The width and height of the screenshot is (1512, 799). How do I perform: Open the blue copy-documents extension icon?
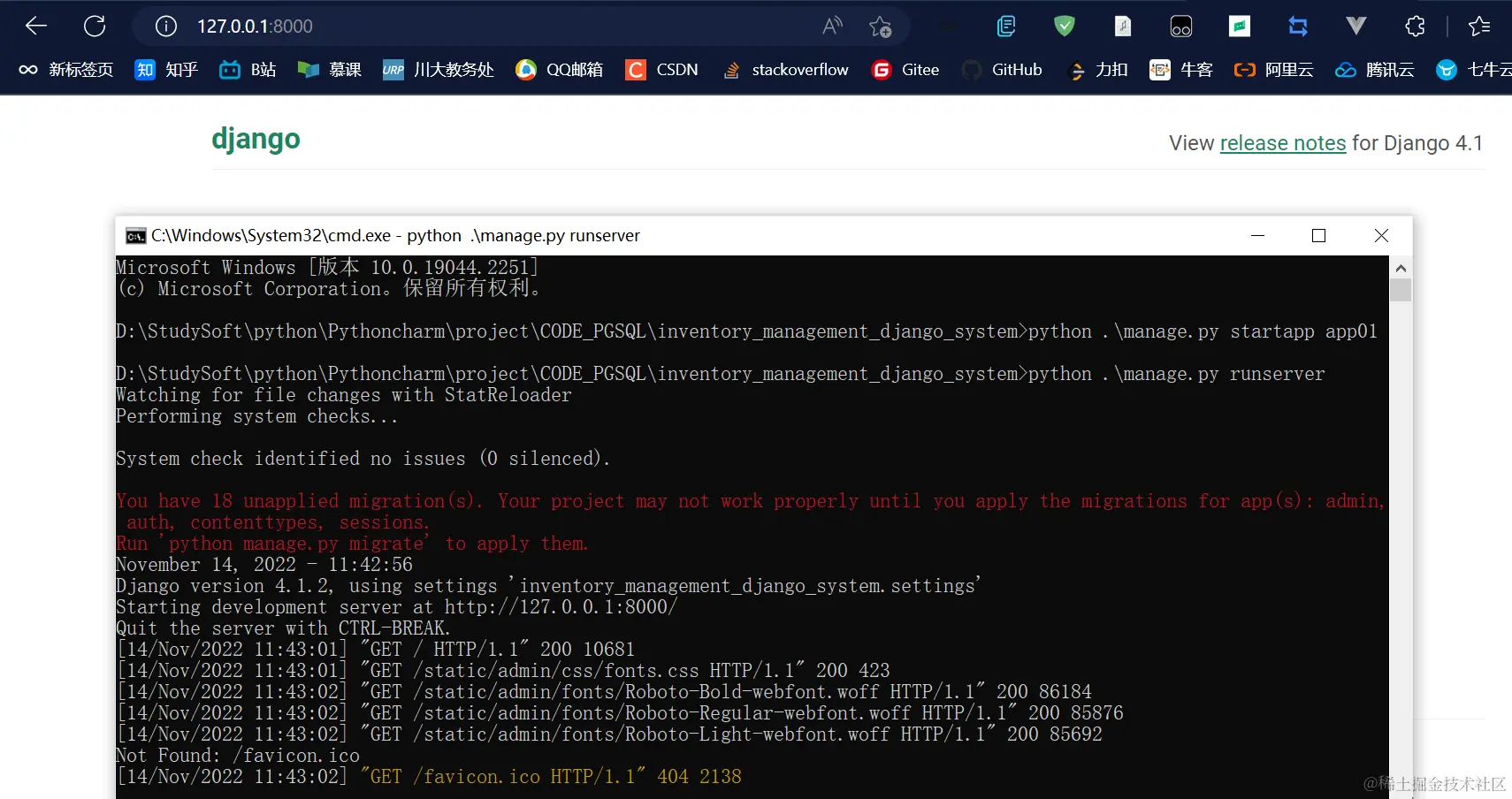(x=1006, y=27)
